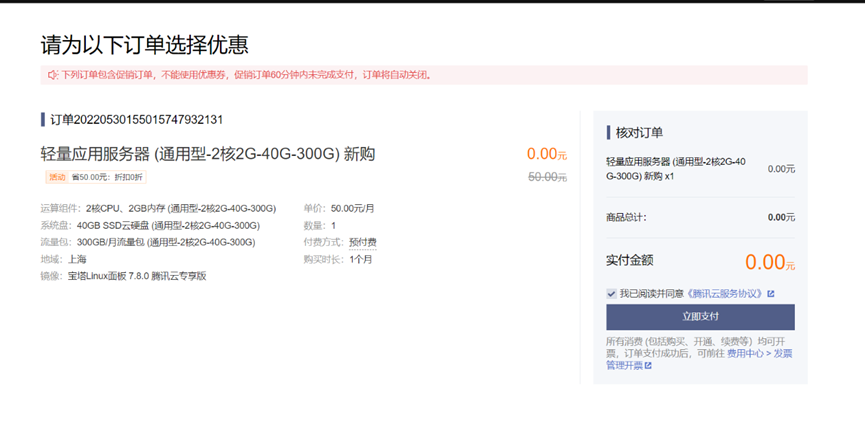Click the 立即支付 pay now button
Viewport: 865px width, 431px height.
(700, 317)
